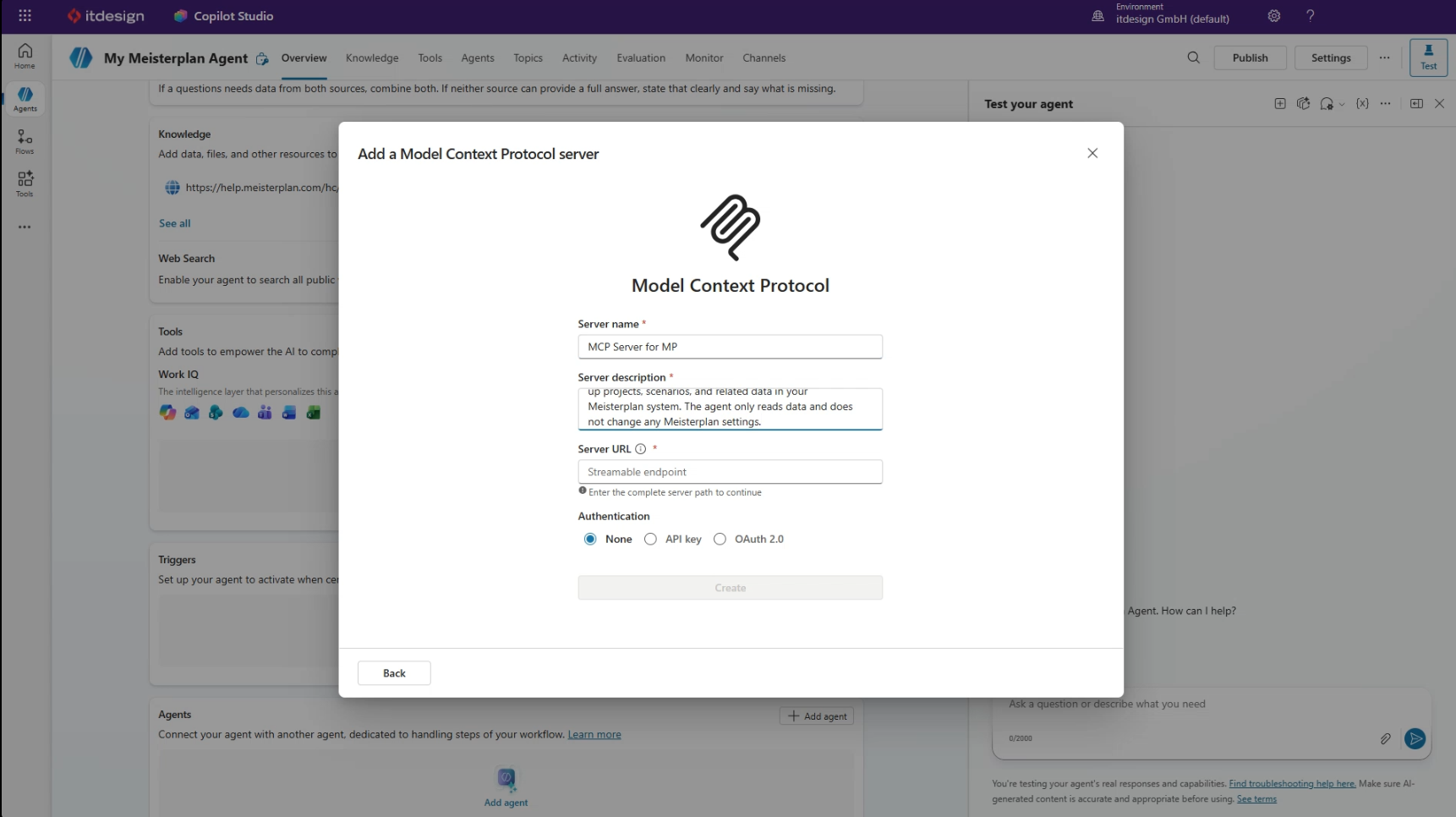The height and width of the screenshot is (817, 1456).
Task: Click the sidebar more options ellipsis
Action: click(25, 227)
